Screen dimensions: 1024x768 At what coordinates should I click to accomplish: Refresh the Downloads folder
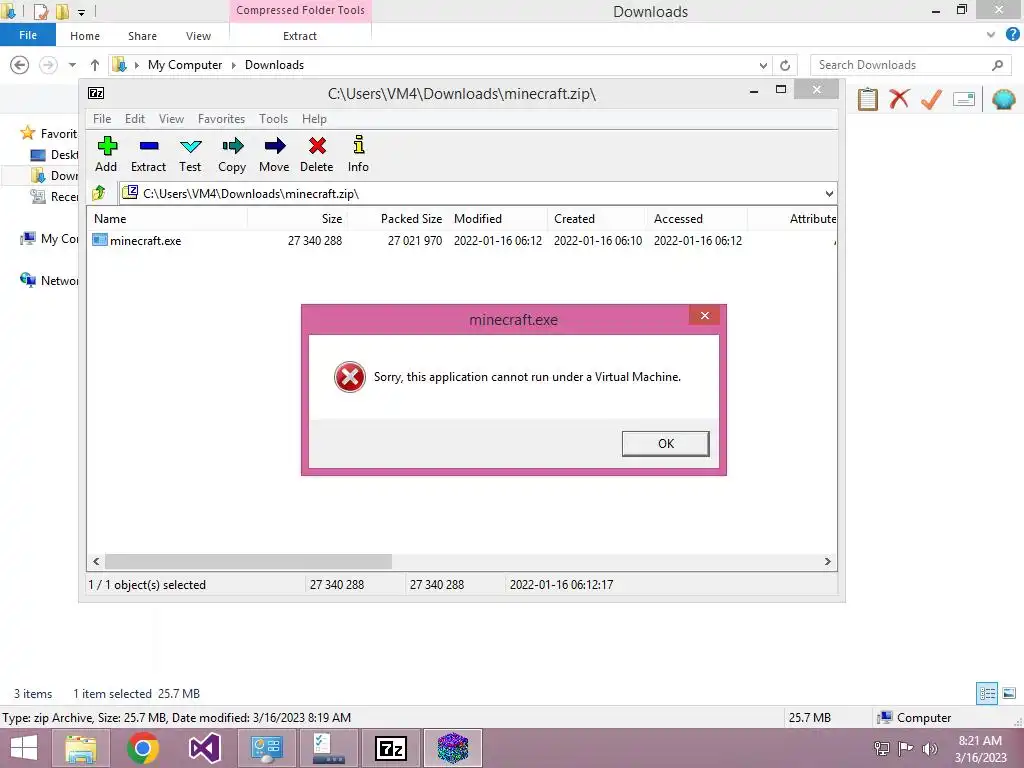coord(785,65)
